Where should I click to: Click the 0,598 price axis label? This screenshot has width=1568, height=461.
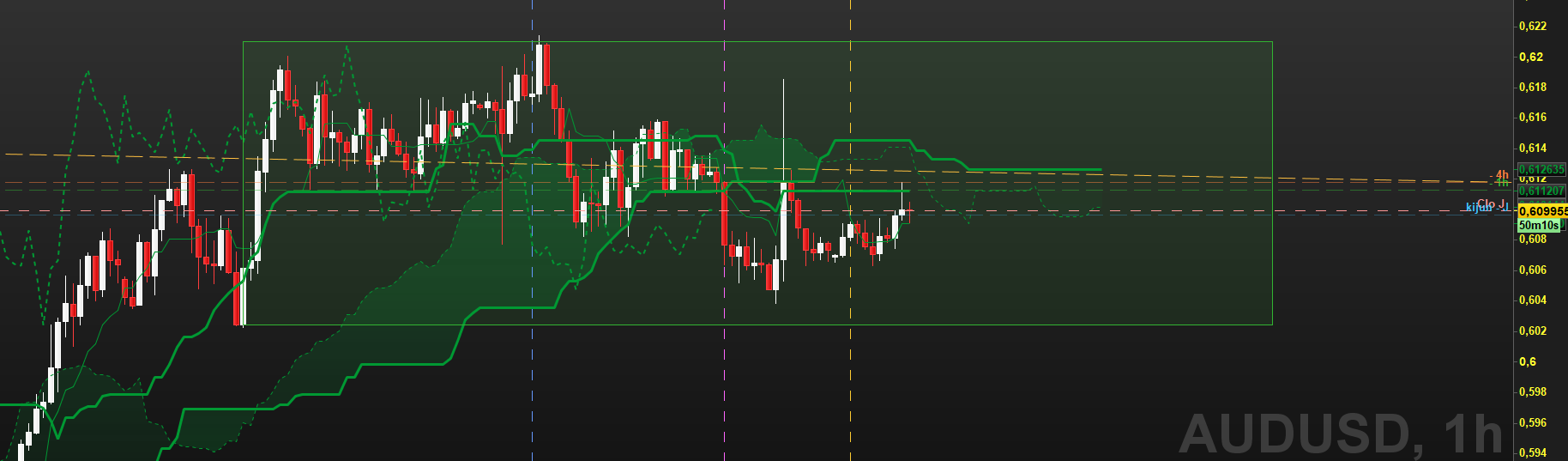(x=1533, y=391)
